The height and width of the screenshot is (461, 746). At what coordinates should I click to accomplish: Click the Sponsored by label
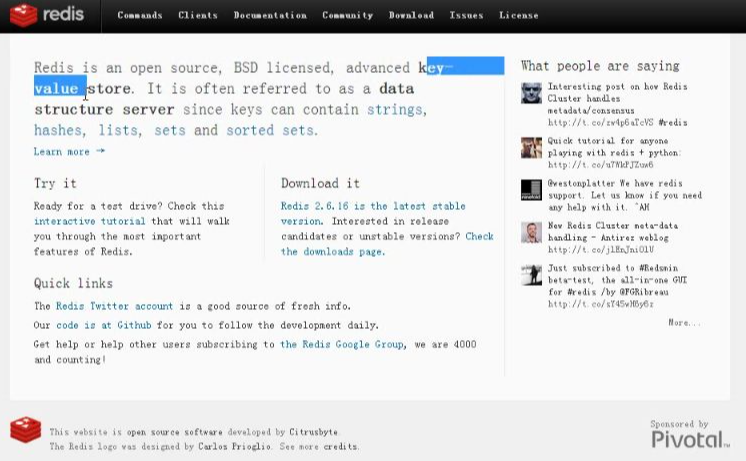click(679, 423)
